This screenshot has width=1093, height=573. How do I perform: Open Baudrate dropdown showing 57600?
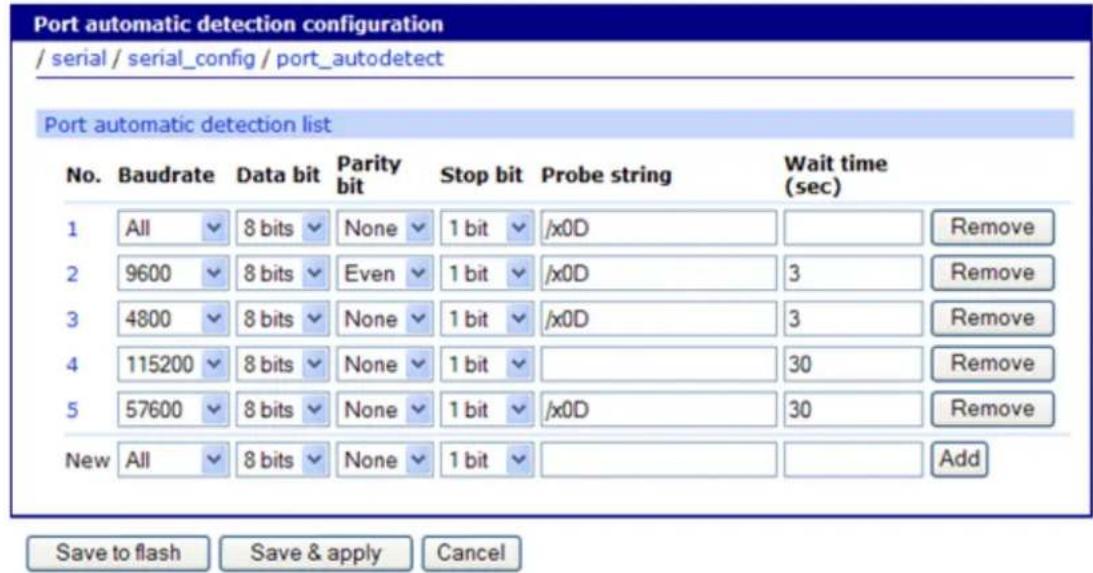[173, 409]
